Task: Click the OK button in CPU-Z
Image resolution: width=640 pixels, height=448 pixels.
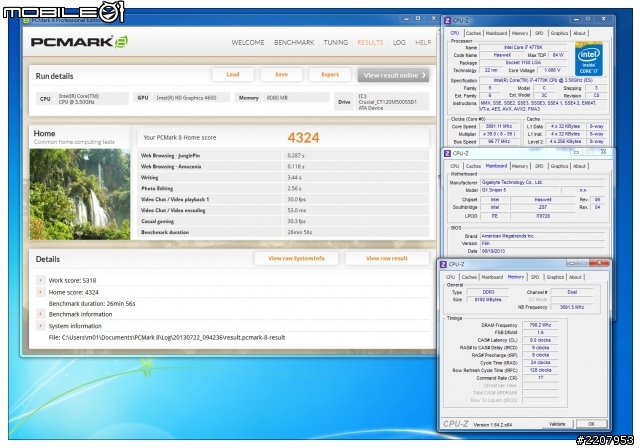Action: tap(591, 424)
